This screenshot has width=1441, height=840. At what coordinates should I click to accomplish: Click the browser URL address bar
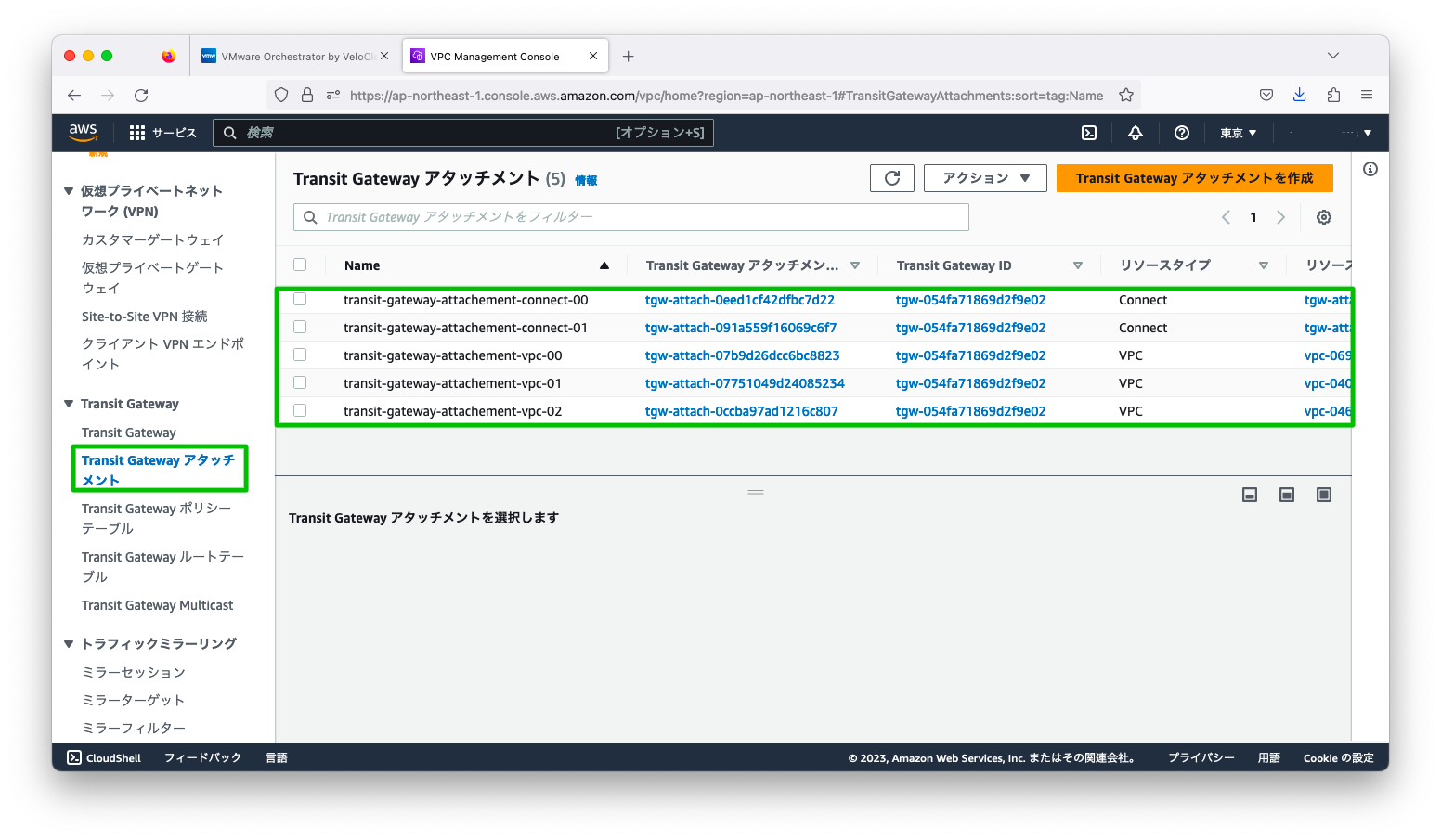pyautogui.click(x=726, y=95)
